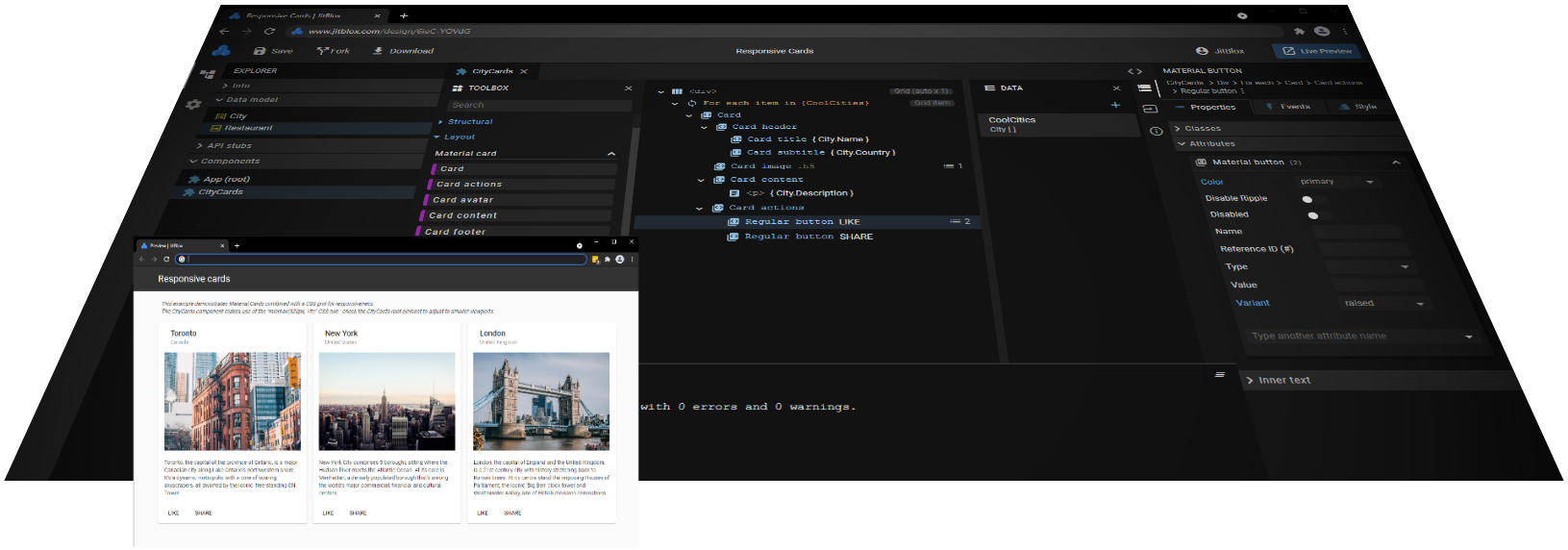Click the code view brackets icon
The width and height of the screenshot is (1568, 550).
(x=1135, y=72)
